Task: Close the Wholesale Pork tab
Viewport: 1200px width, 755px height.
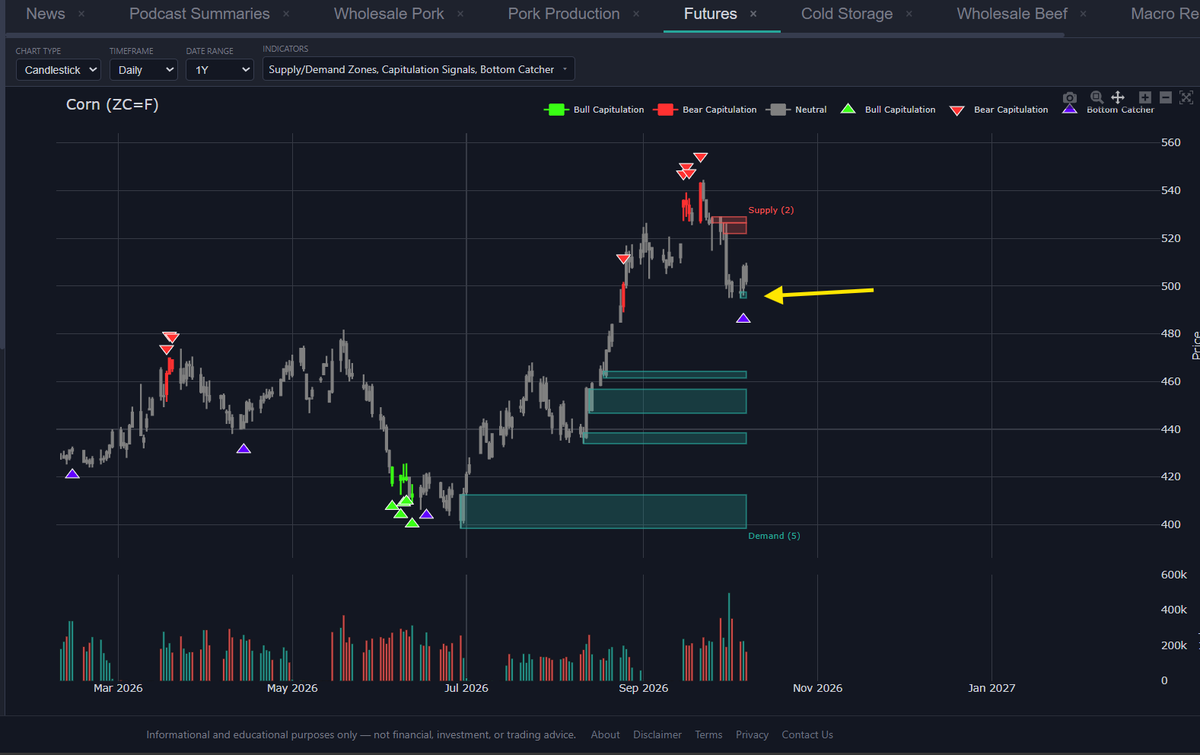Action: tap(460, 15)
